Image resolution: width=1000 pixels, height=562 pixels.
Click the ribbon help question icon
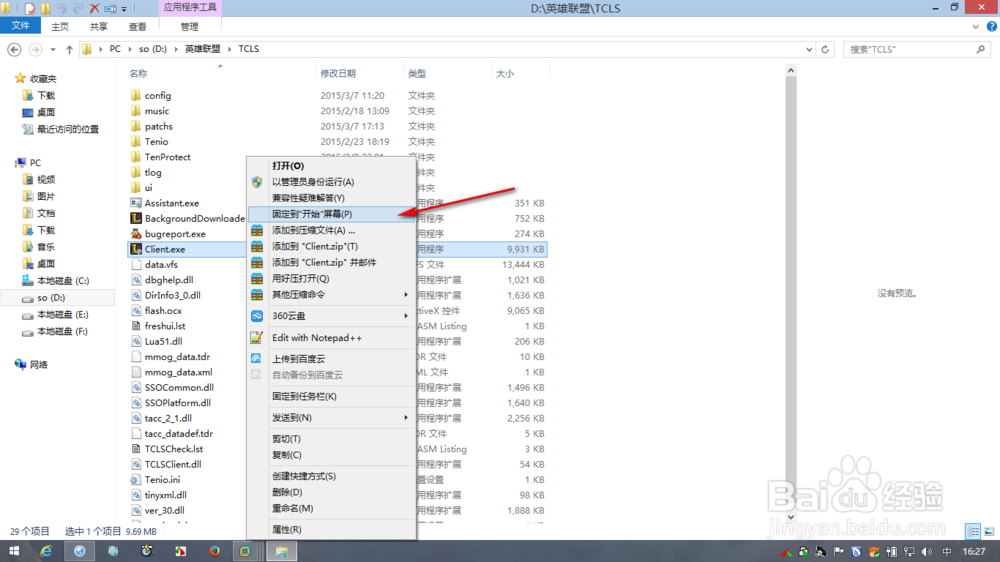click(x=992, y=26)
